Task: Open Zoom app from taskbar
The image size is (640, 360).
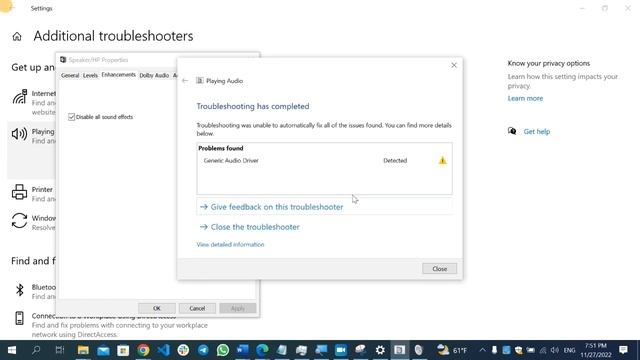Action: [x=340, y=350]
